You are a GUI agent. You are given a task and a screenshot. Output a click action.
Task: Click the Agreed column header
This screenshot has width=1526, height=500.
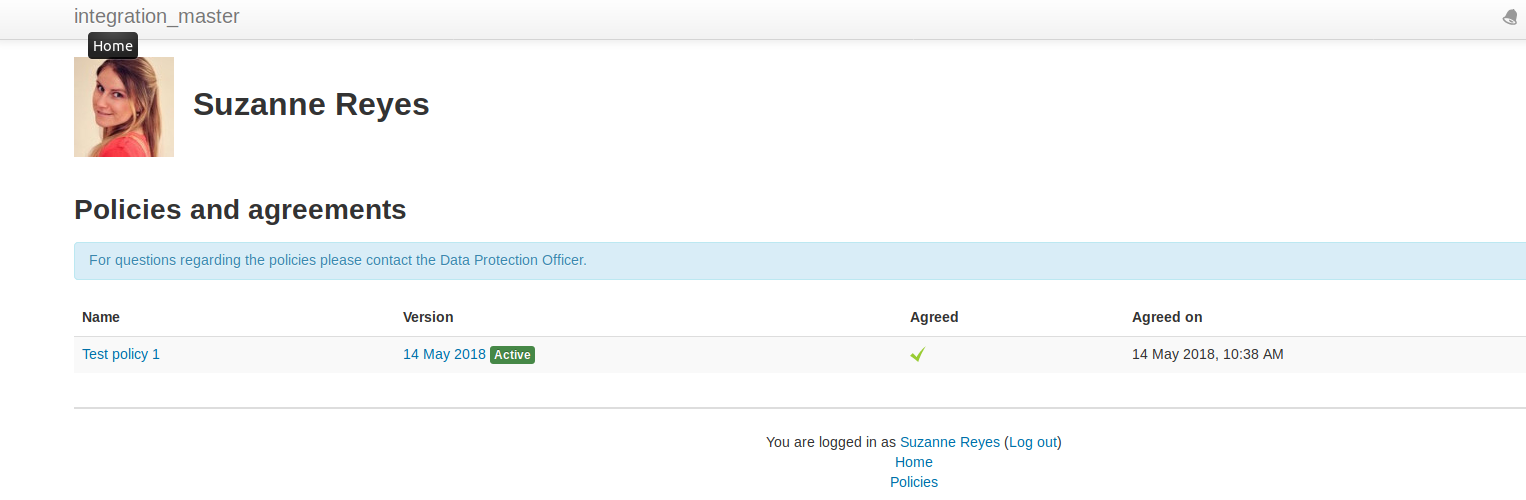click(x=934, y=317)
